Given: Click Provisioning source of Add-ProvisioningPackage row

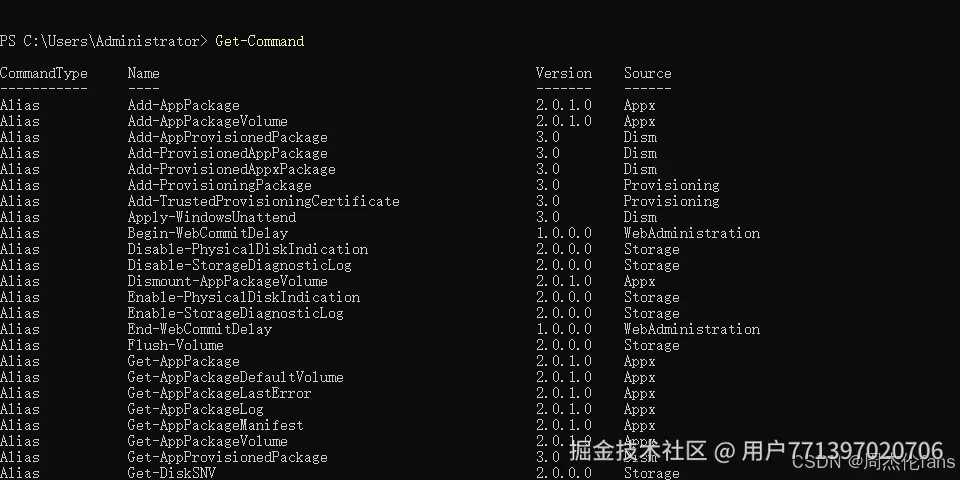Looking at the screenshot, I should pyautogui.click(x=672, y=186).
